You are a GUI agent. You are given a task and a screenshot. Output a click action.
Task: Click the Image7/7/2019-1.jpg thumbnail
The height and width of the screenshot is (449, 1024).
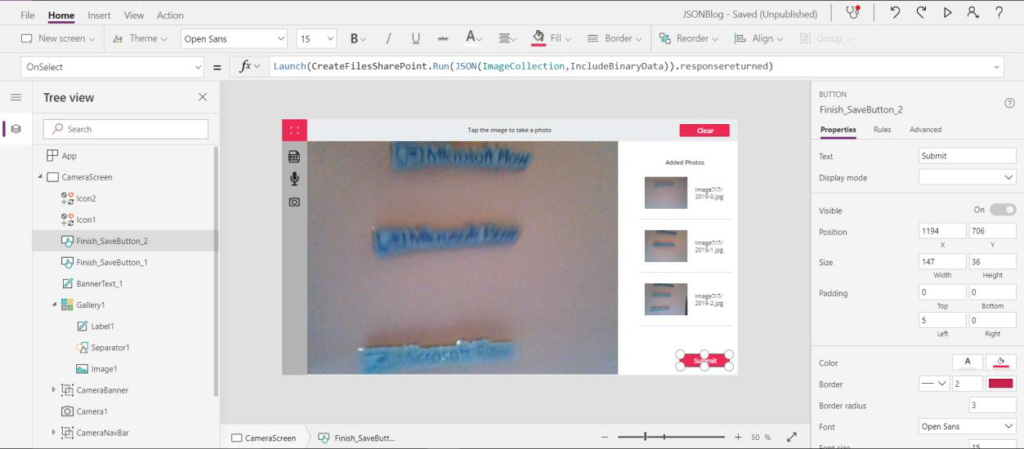click(x=665, y=246)
